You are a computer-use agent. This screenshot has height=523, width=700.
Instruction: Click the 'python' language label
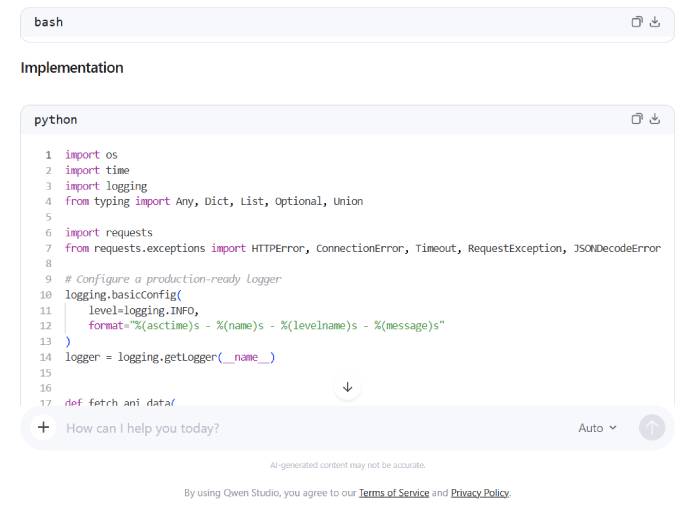[x=56, y=120]
